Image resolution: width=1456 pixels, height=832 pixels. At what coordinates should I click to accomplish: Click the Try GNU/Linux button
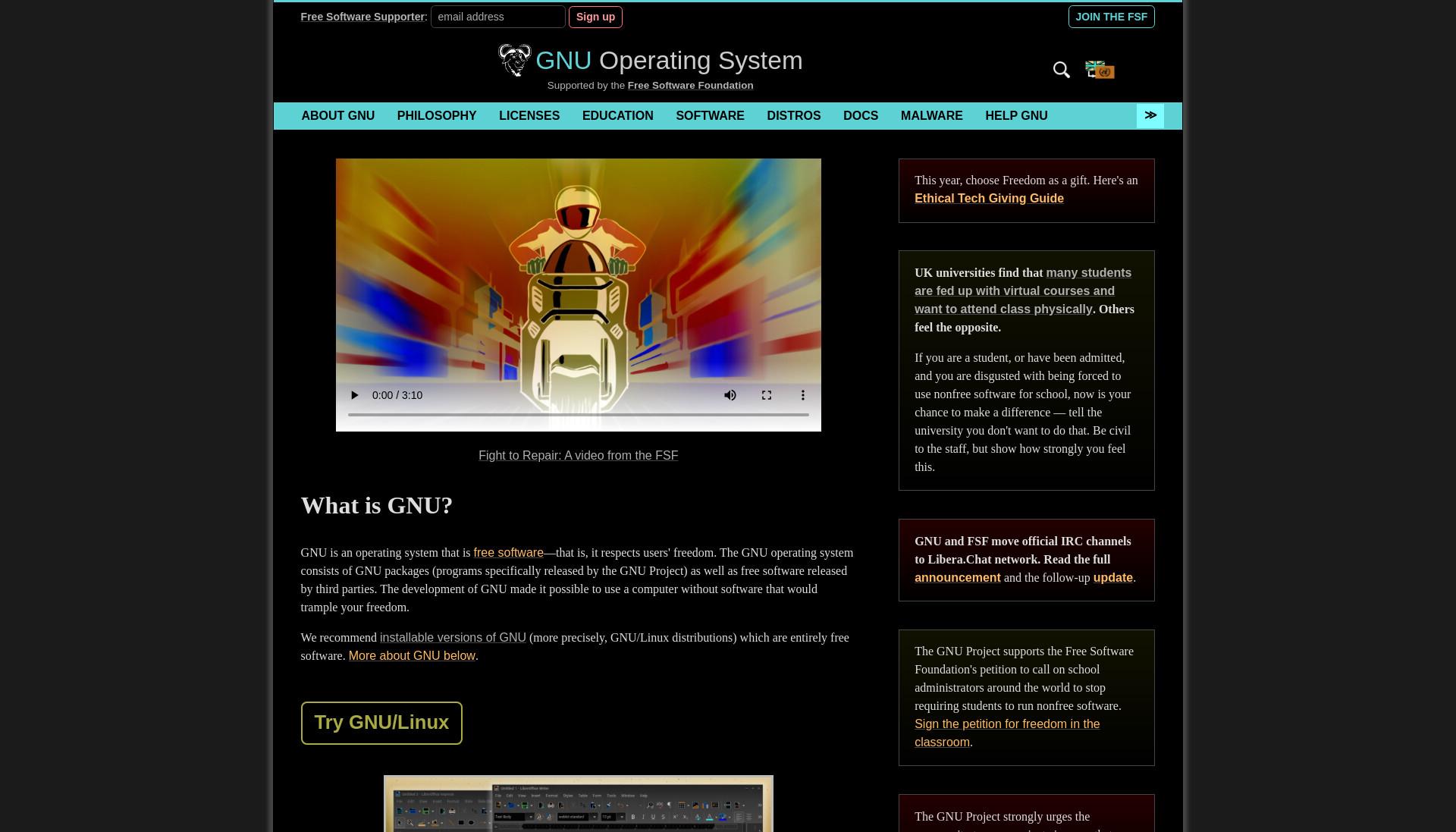tap(381, 723)
